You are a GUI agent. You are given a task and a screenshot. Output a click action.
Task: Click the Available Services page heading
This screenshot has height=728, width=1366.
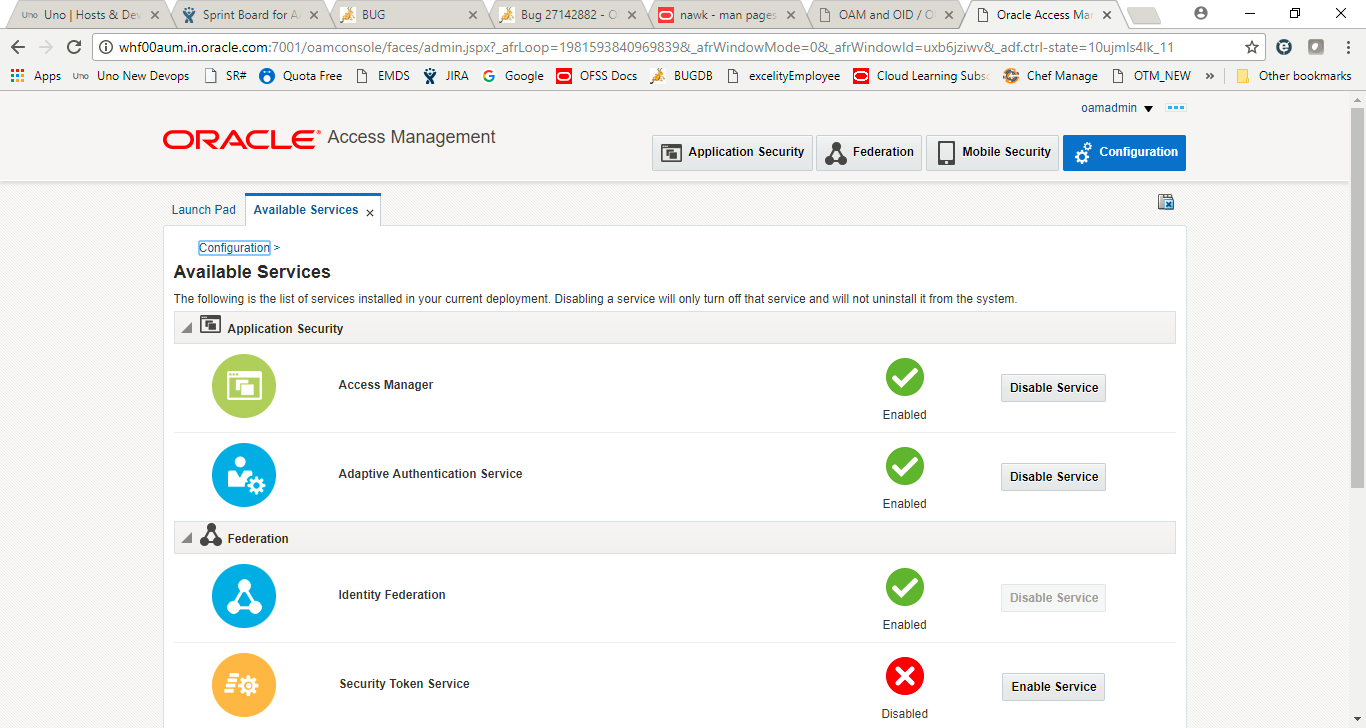coord(252,272)
